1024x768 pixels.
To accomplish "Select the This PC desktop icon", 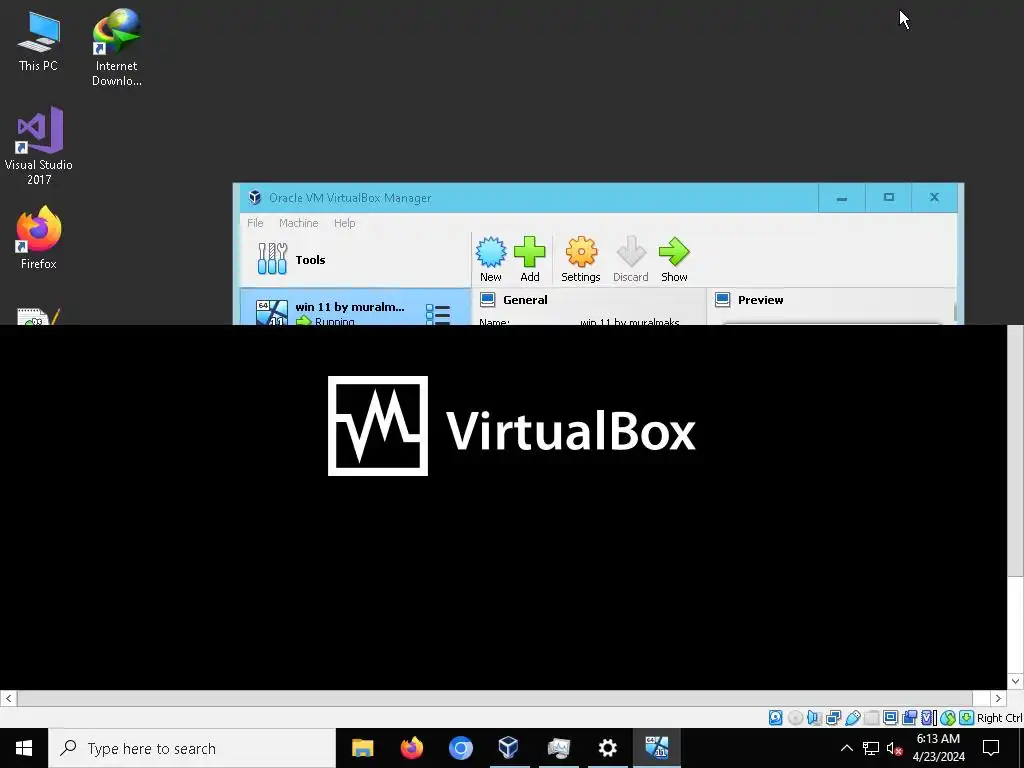I will point(38,41).
